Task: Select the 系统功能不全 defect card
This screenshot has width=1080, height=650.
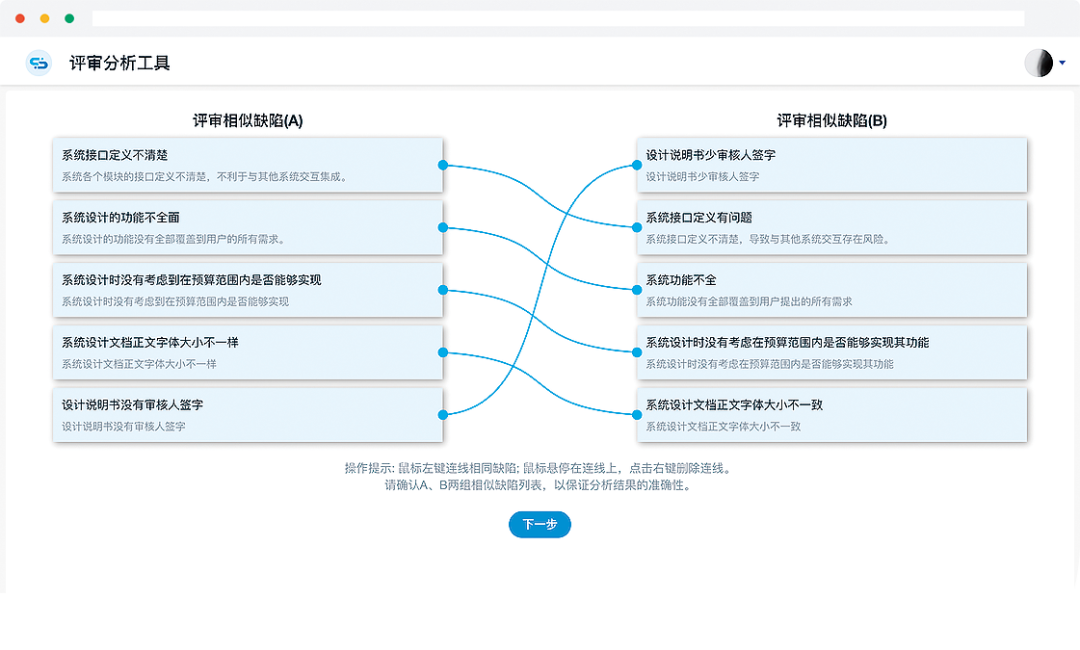Action: click(x=832, y=289)
